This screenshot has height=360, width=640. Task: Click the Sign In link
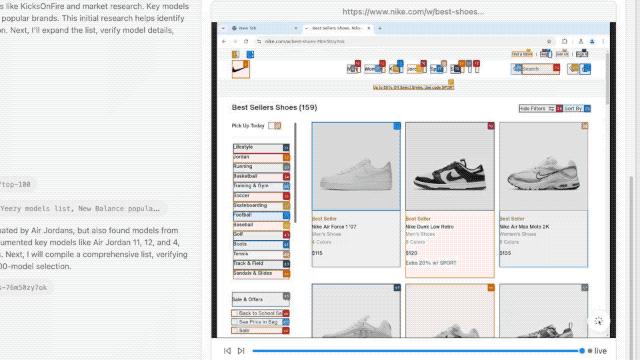coord(582,53)
